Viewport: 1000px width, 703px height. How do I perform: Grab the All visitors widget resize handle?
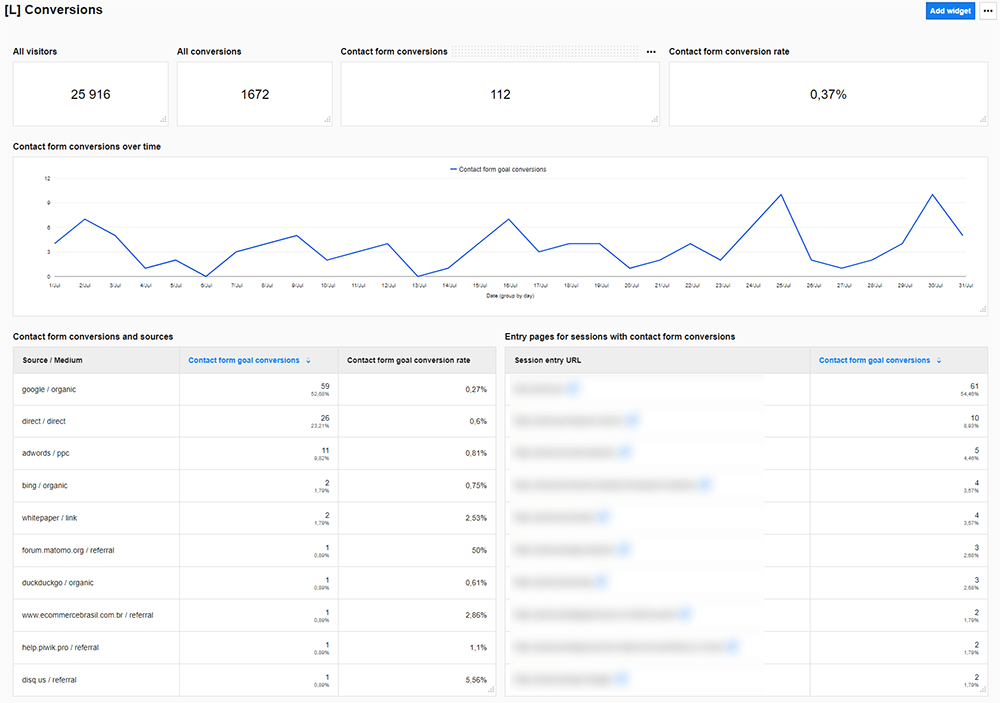(163, 120)
